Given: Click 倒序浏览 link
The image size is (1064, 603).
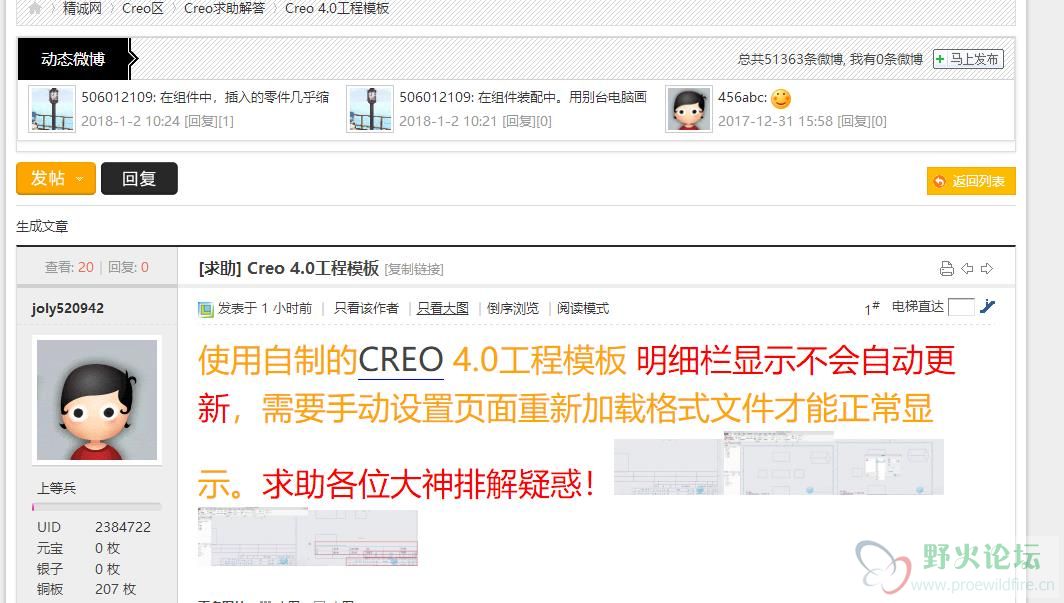Looking at the screenshot, I should 513,309.
